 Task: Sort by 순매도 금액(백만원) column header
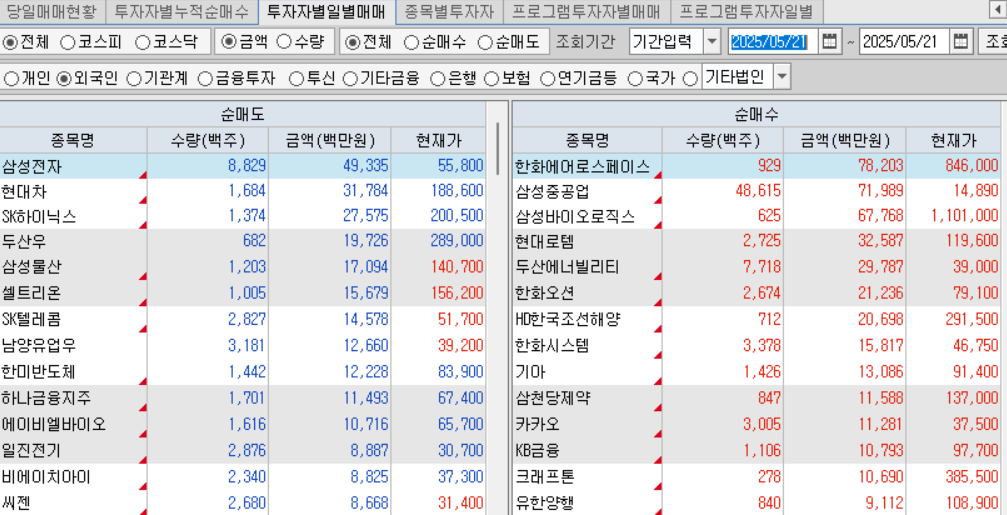pos(330,140)
